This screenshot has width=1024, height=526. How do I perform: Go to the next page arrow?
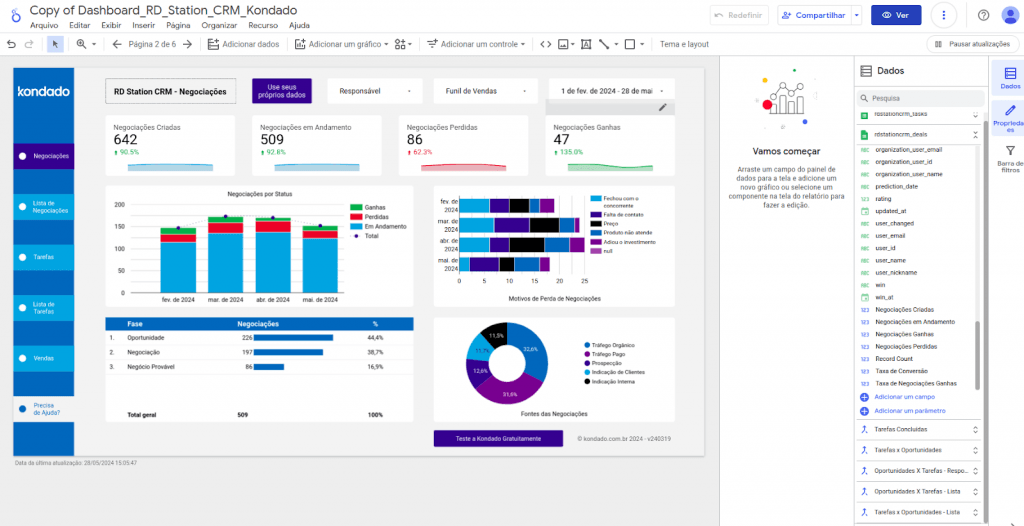click(x=187, y=44)
